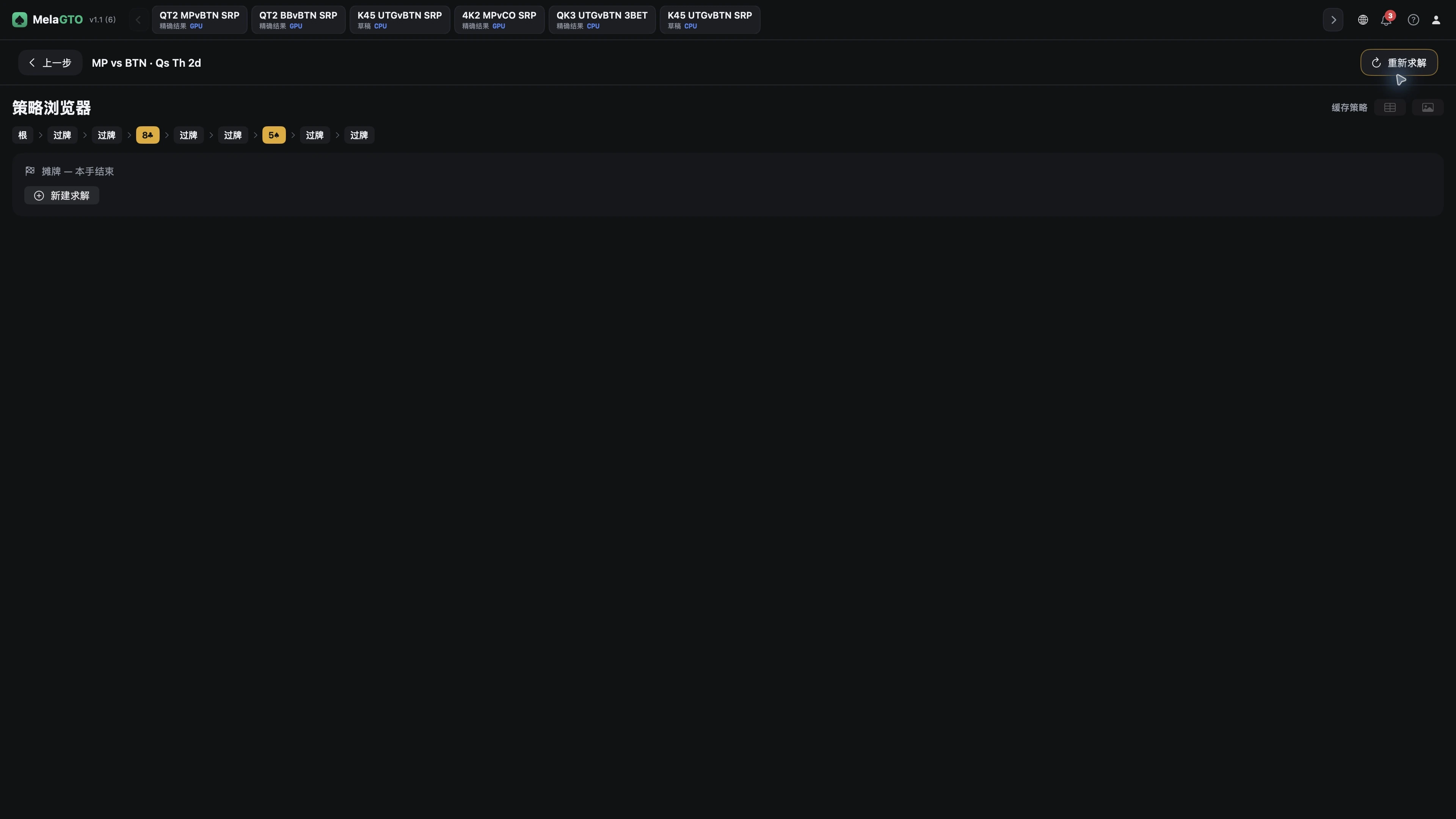
Task: Click the 缓存策略 label
Action: tap(1349, 107)
